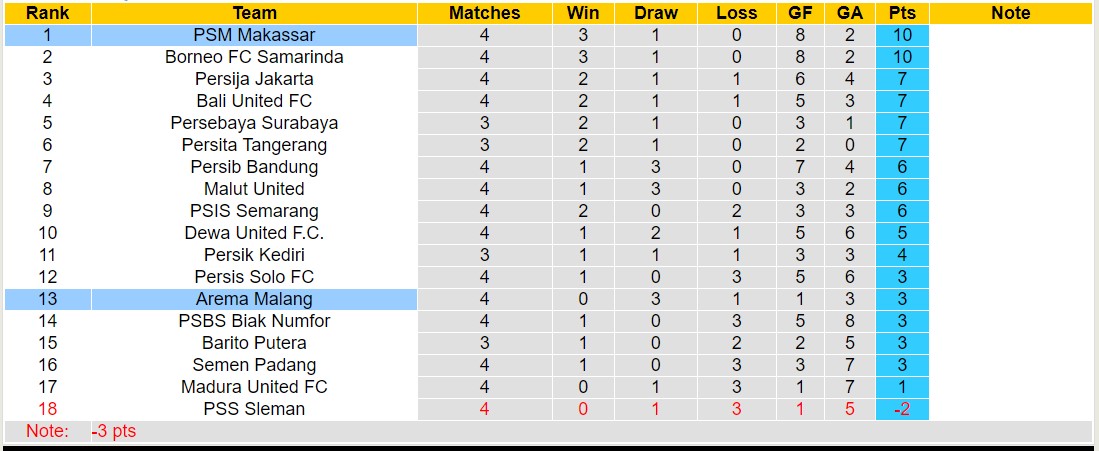The height and width of the screenshot is (451, 1099).
Task: Click the Team column header
Action: [254, 13]
